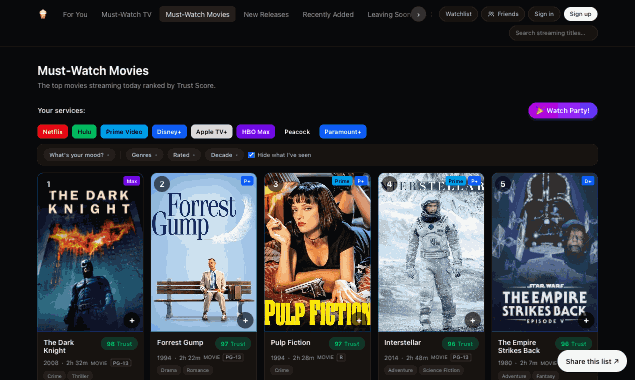Open the Friends button
Image resolution: width=635 pixels, height=380 pixels.
503,14
